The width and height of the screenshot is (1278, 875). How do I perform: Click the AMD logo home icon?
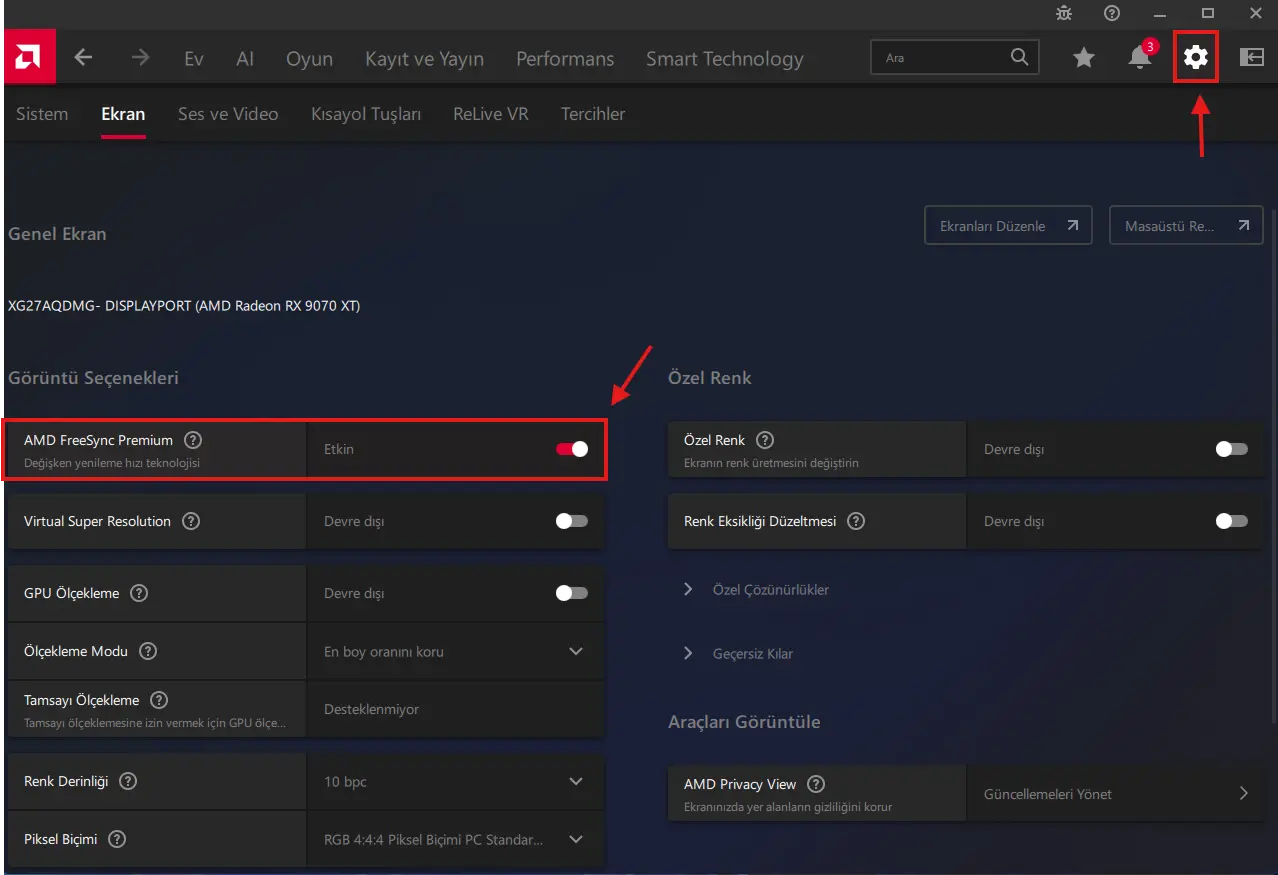click(30, 58)
